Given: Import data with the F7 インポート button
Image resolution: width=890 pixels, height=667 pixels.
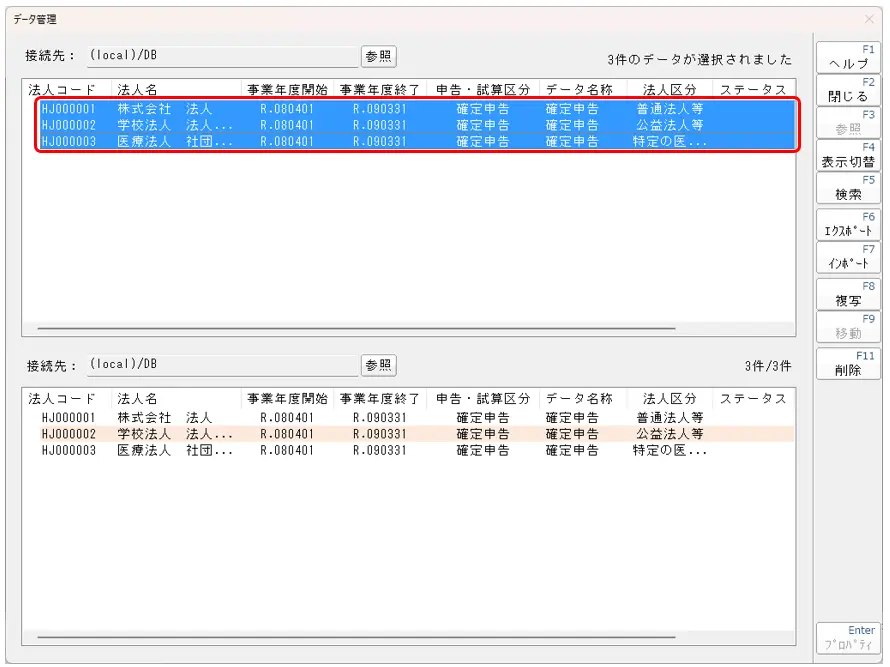Looking at the screenshot, I should pos(848,257).
